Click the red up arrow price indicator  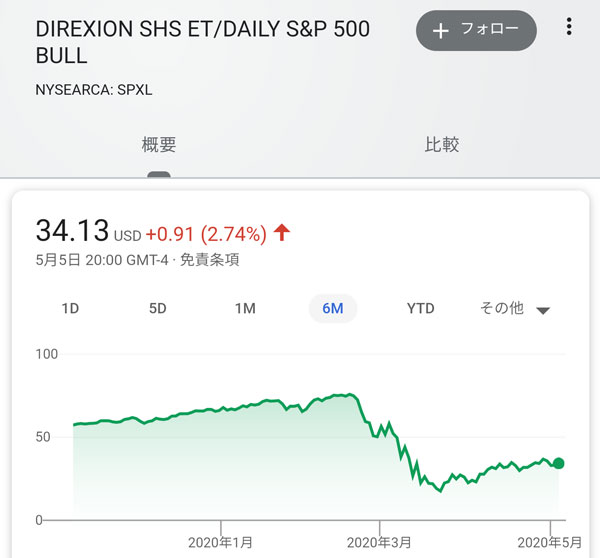tap(282, 233)
